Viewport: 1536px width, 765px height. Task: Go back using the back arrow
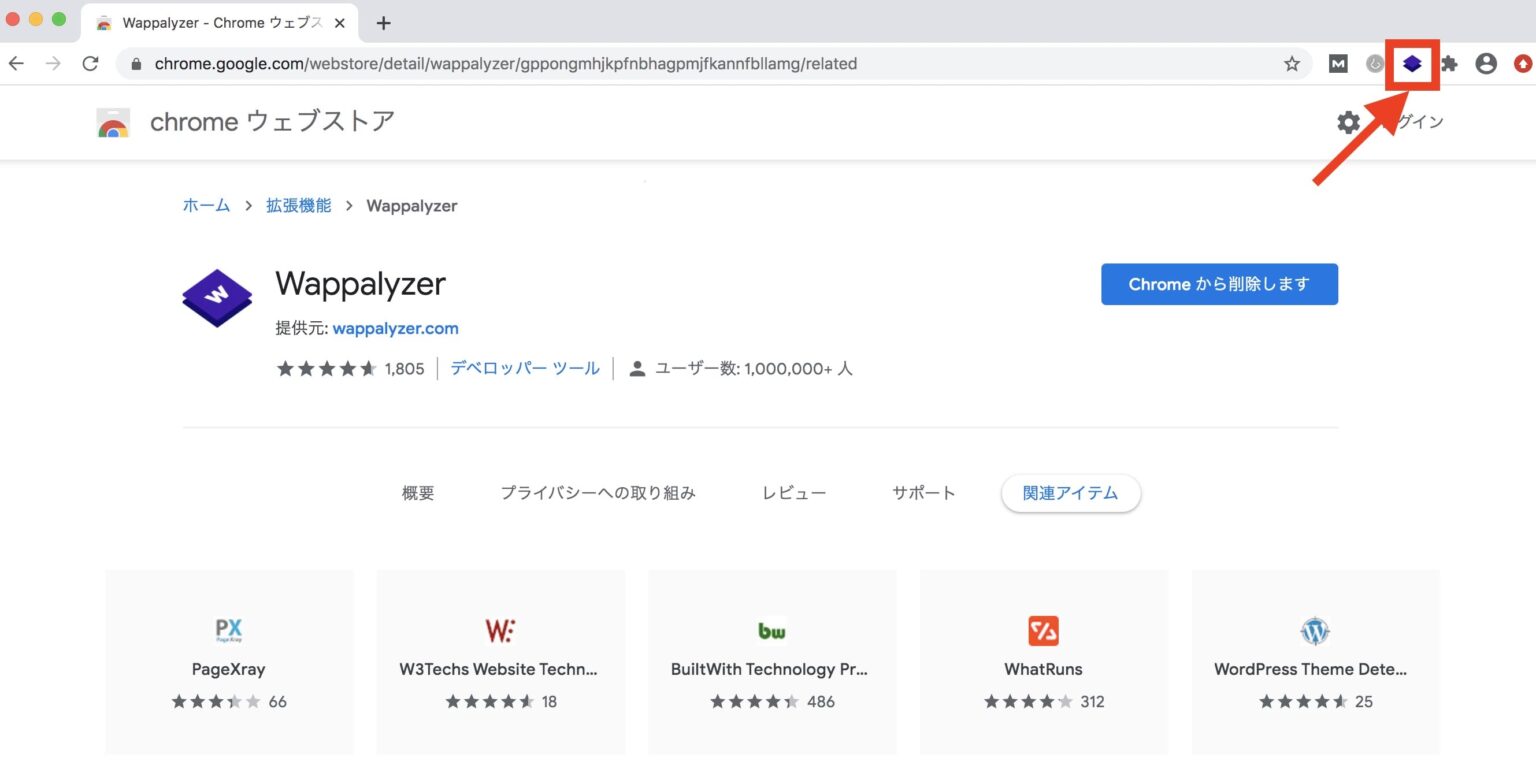click(16, 63)
